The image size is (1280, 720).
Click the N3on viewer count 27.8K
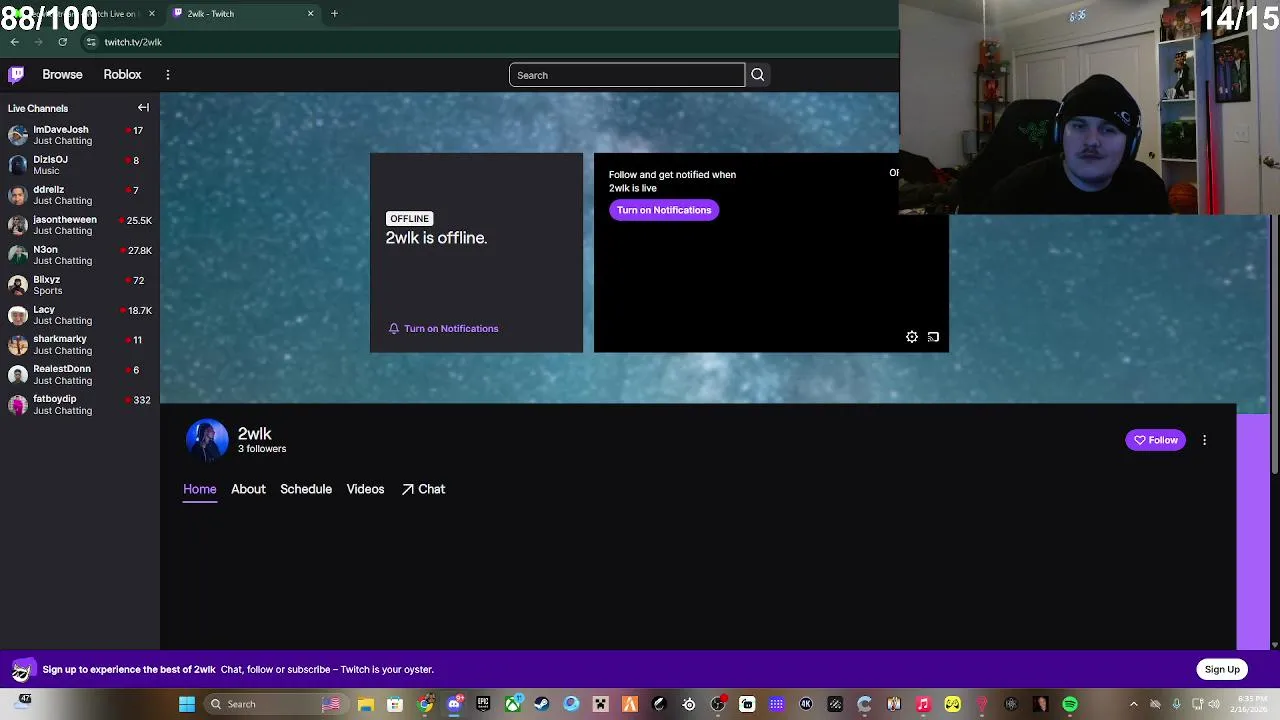tap(139, 250)
